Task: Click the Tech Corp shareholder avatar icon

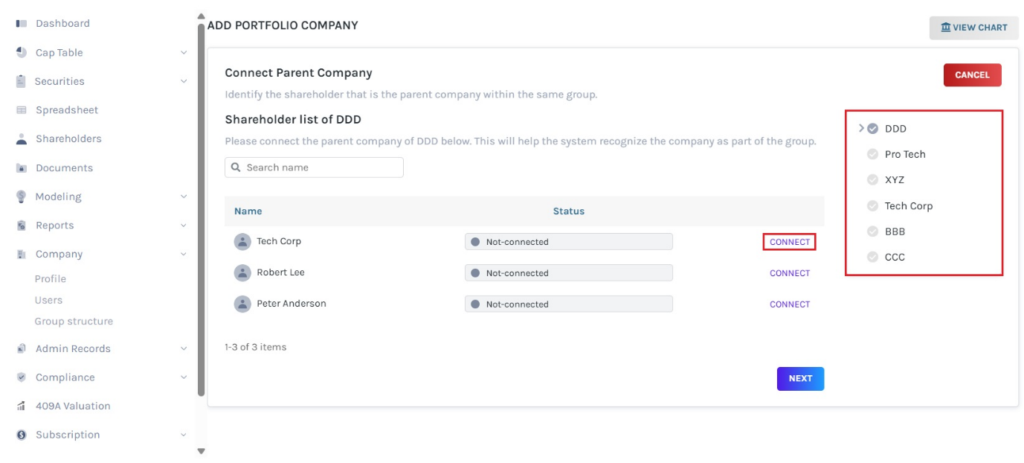Action: [242, 242]
